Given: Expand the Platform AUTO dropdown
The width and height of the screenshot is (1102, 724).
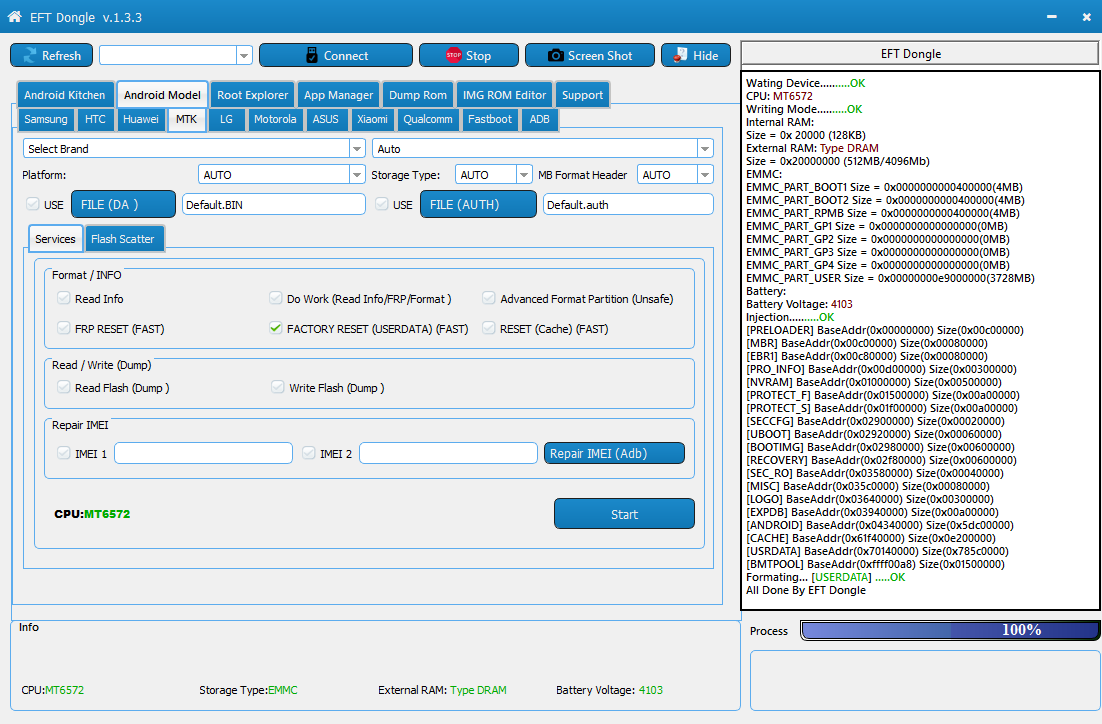Looking at the screenshot, I should 357,174.
